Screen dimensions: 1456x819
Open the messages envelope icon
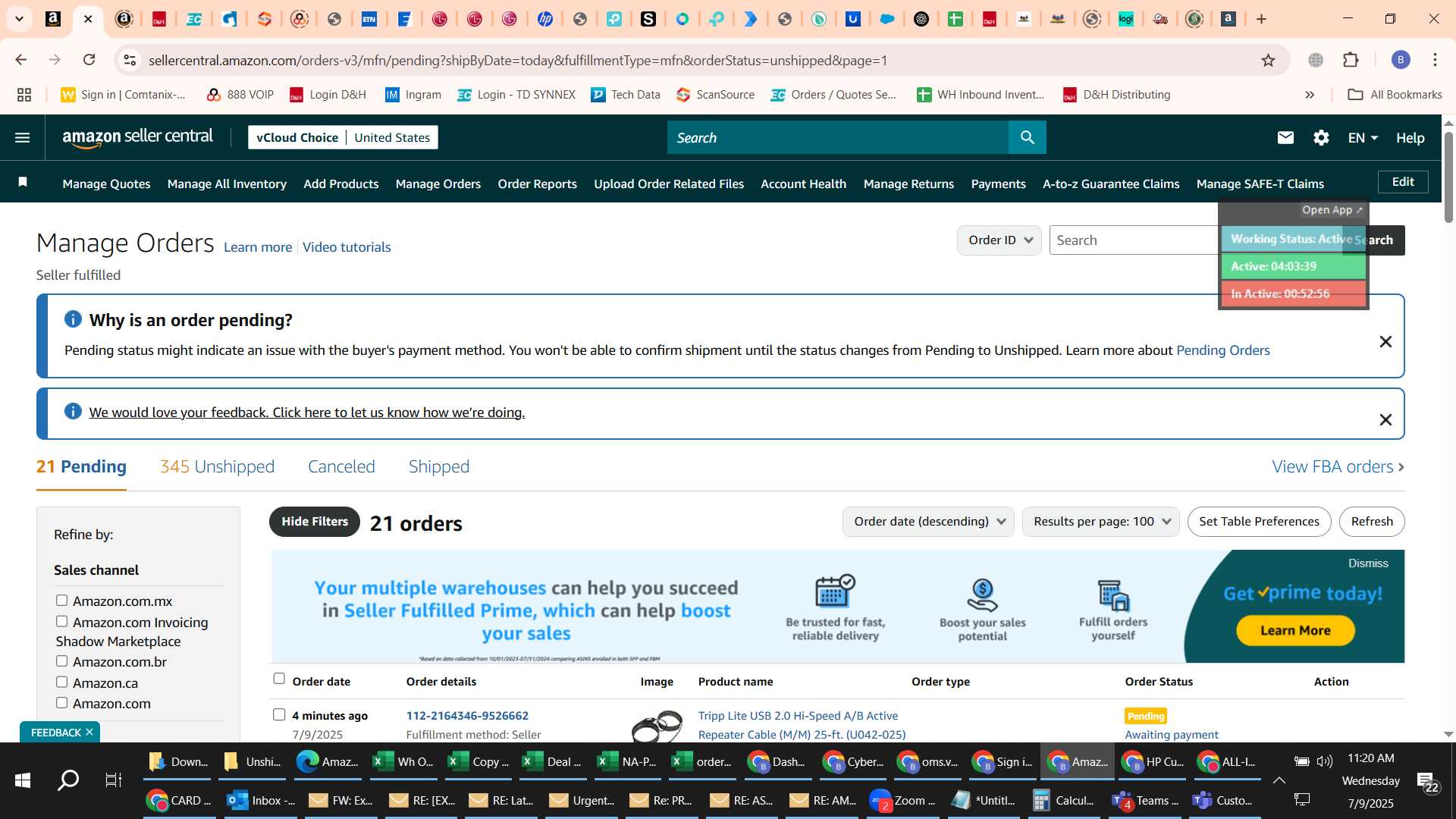[x=1285, y=137]
